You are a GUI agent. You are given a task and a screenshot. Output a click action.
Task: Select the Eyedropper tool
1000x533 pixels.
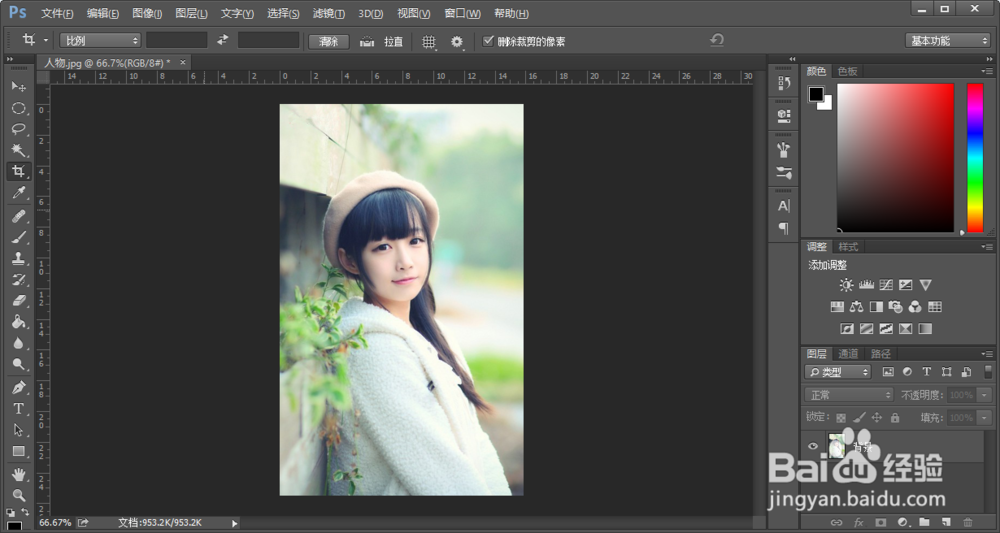coord(18,192)
